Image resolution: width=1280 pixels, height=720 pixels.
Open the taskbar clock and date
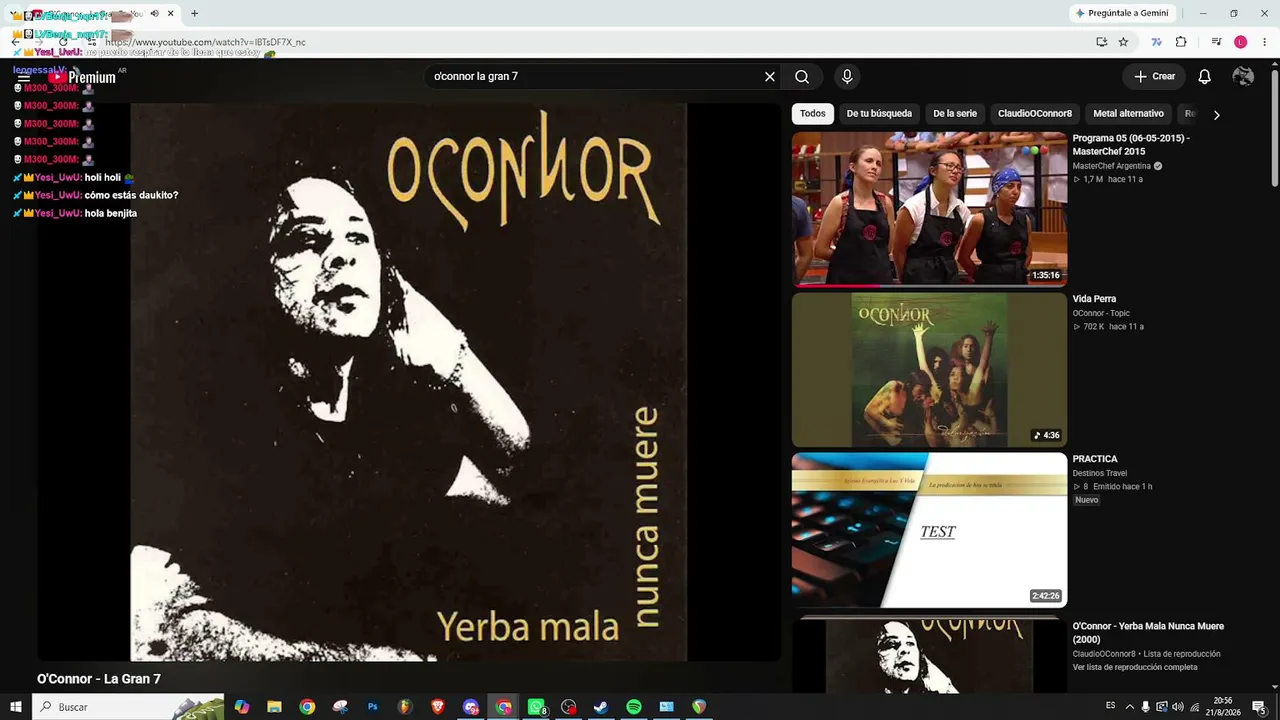click(x=1223, y=707)
